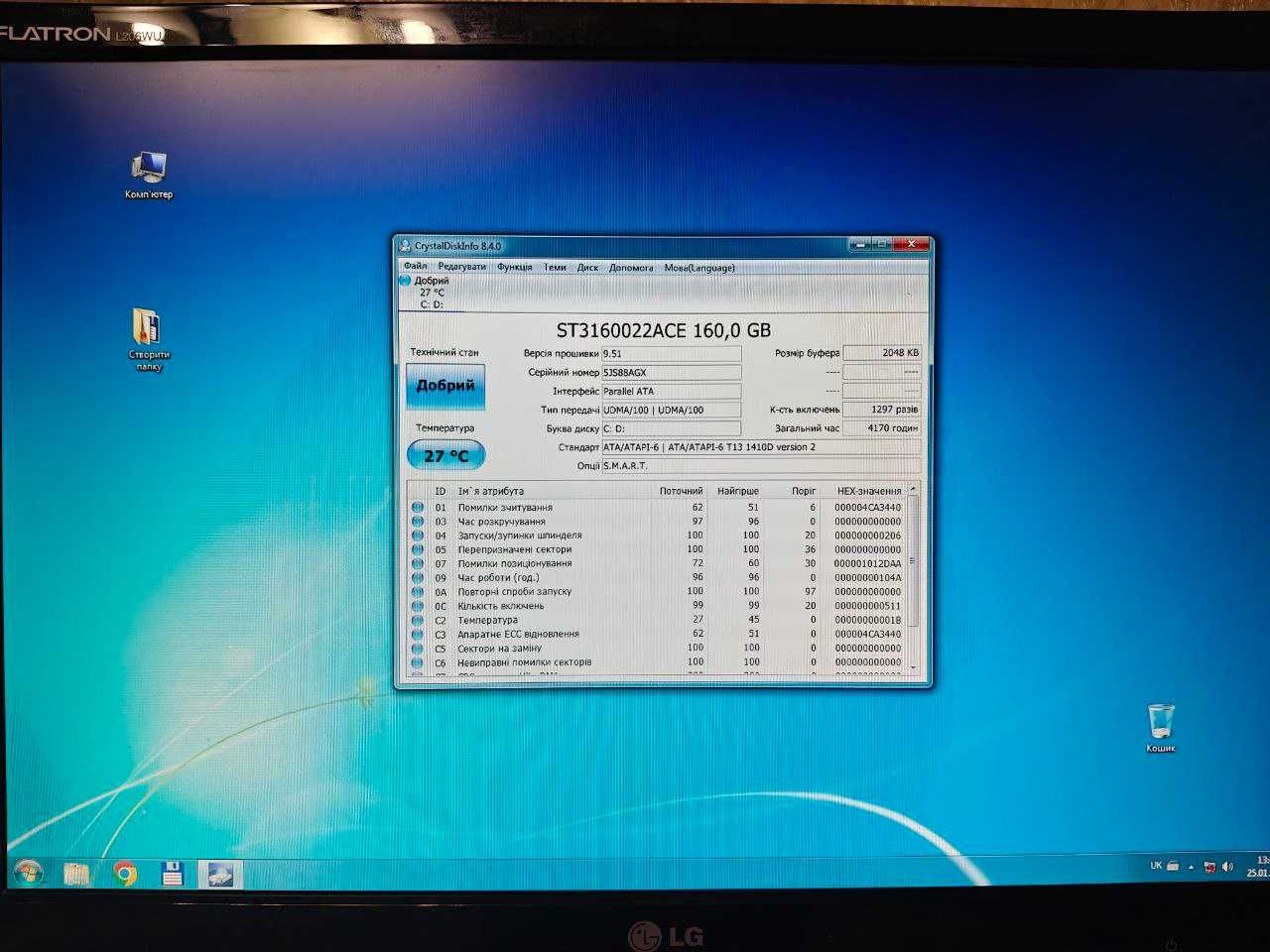Click the UK language indicator in tray
This screenshot has width=1270, height=952.
pyautogui.click(x=1156, y=866)
